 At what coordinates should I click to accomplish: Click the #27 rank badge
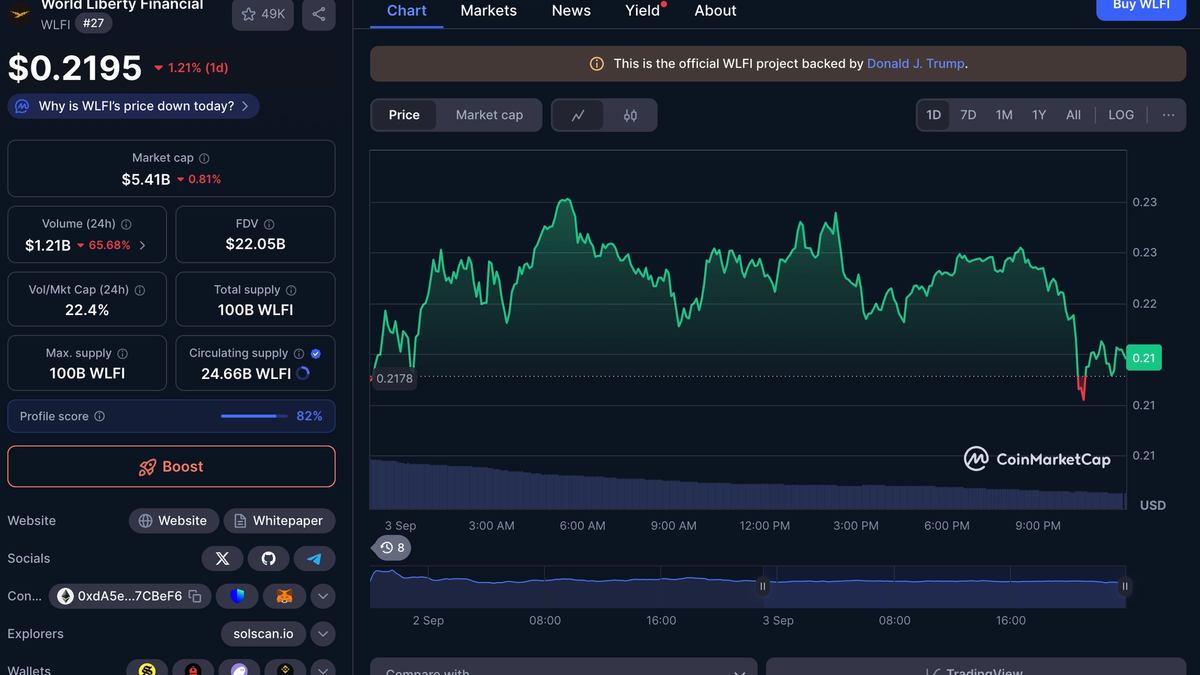point(93,23)
